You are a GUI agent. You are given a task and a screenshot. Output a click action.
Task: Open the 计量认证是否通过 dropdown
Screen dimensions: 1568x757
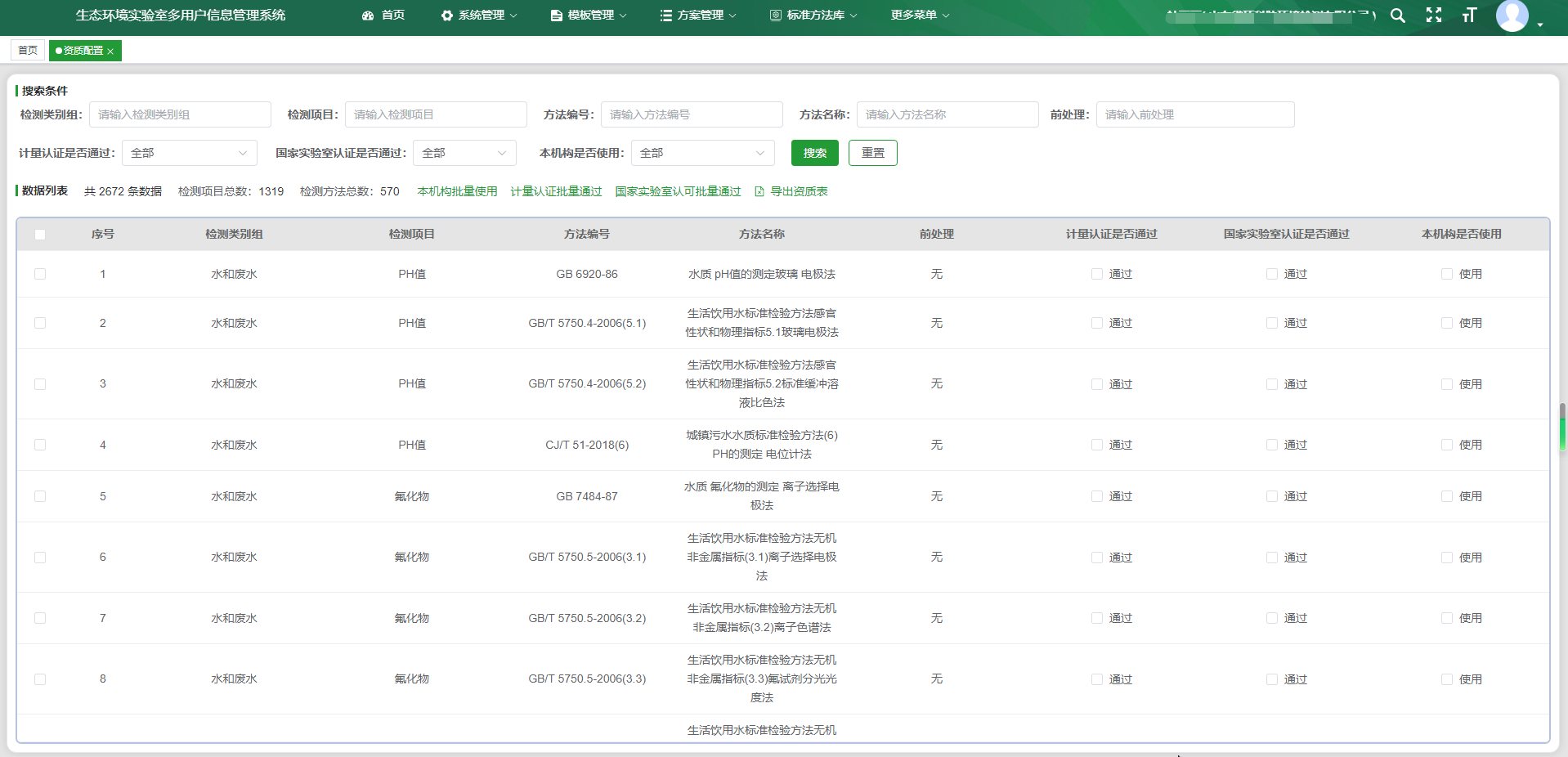tap(189, 153)
